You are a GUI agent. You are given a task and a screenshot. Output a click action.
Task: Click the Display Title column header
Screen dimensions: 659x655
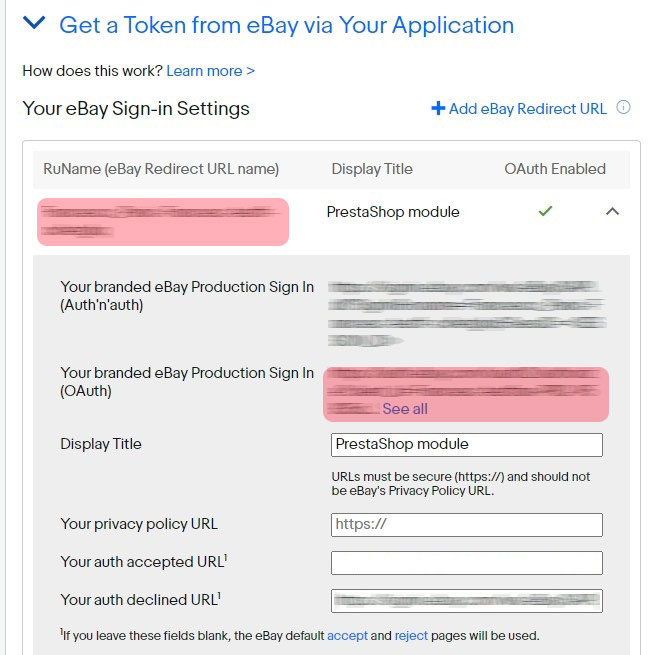pyautogui.click(x=372, y=169)
